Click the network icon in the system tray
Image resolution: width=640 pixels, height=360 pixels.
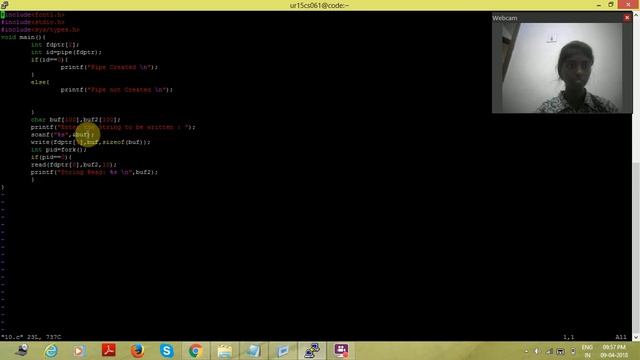[x=549, y=351]
